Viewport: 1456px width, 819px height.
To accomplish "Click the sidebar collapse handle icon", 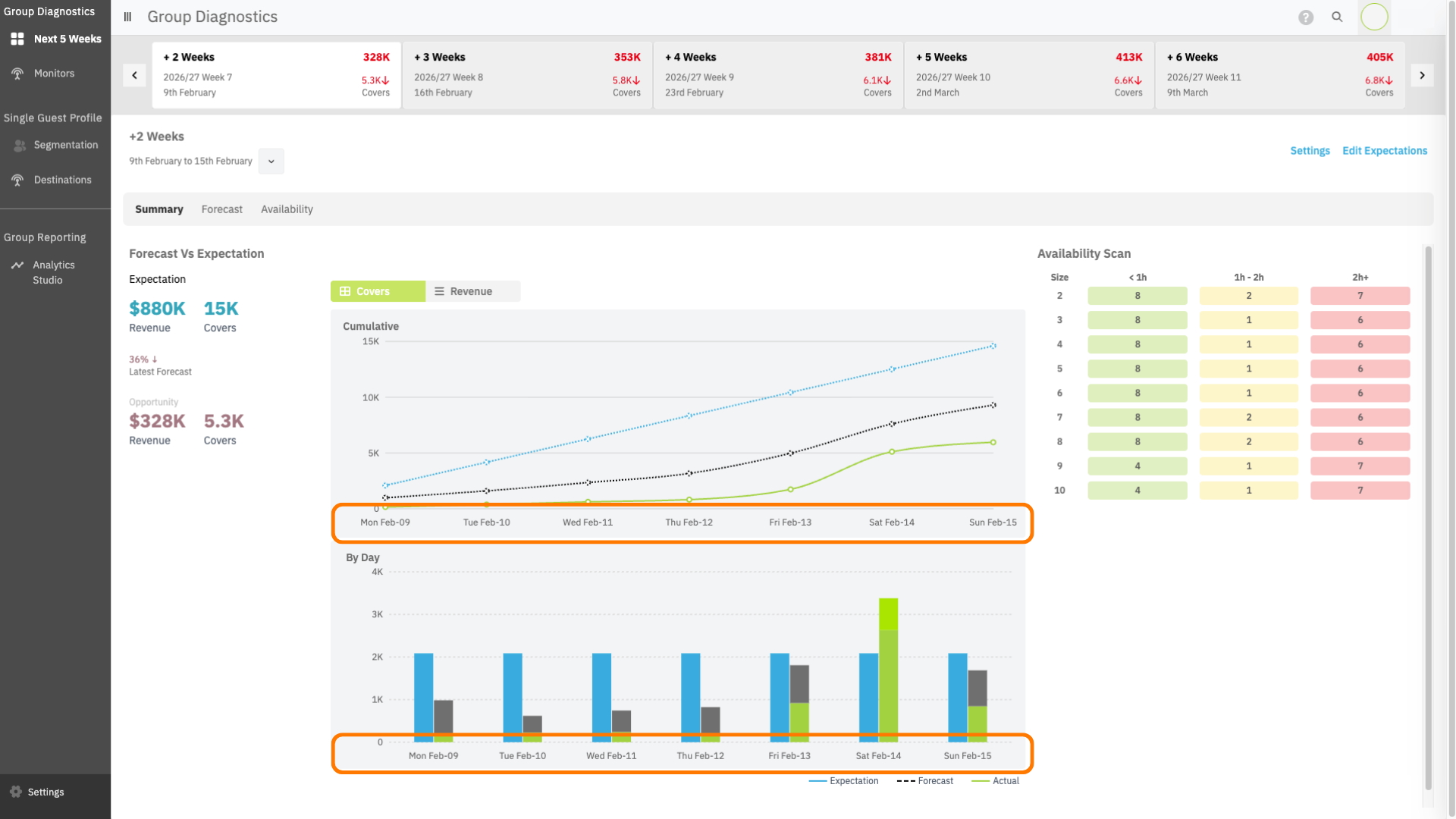I will 127,17.
